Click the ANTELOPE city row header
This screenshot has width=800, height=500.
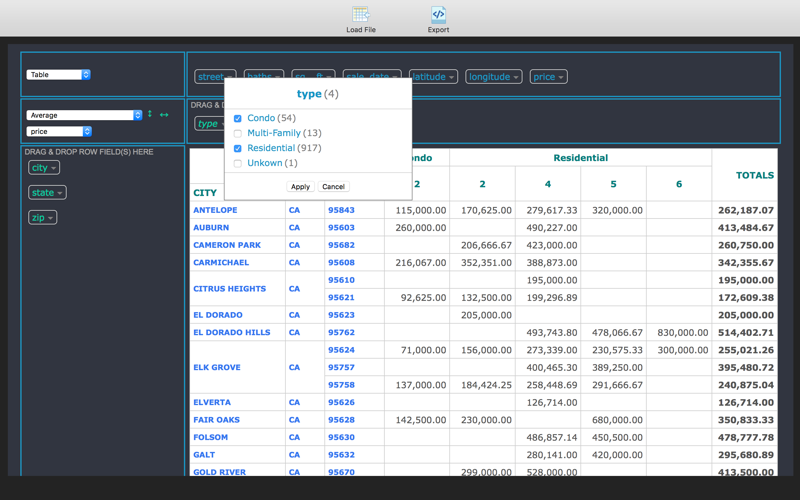pyautogui.click(x=215, y=210)
